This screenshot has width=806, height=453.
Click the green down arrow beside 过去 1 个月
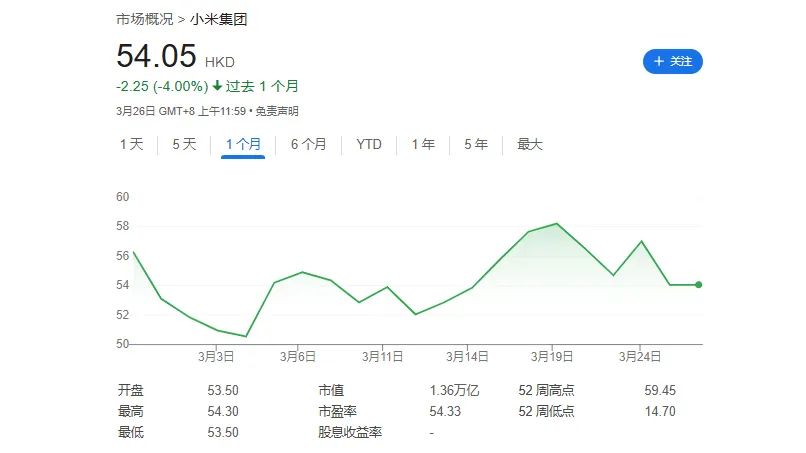(x=217, y=86)
